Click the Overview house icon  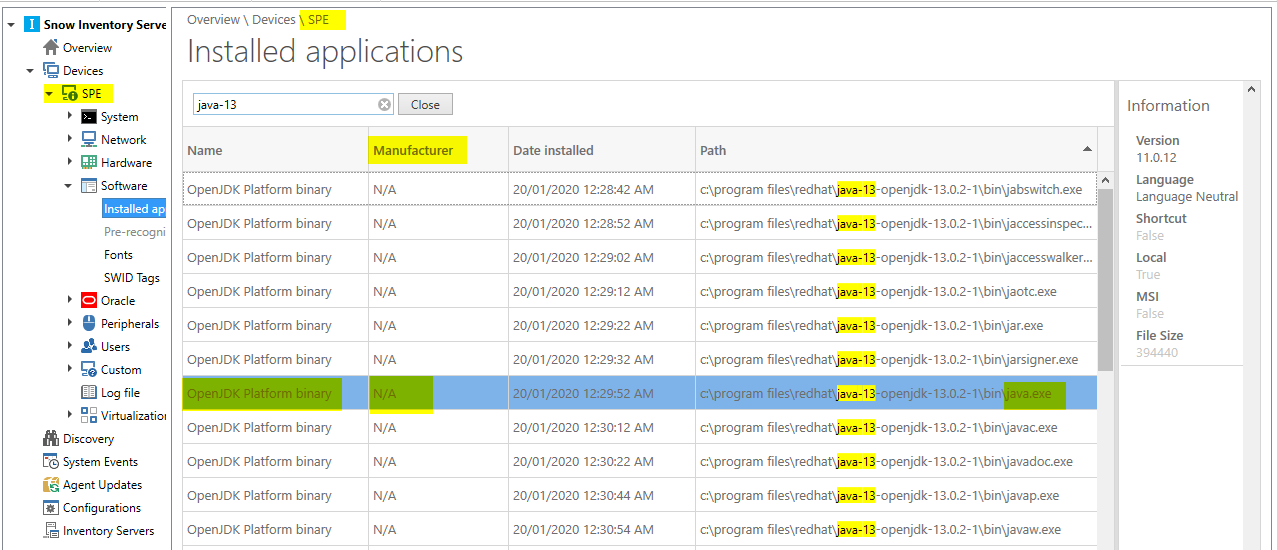click(x=51, y=47)
